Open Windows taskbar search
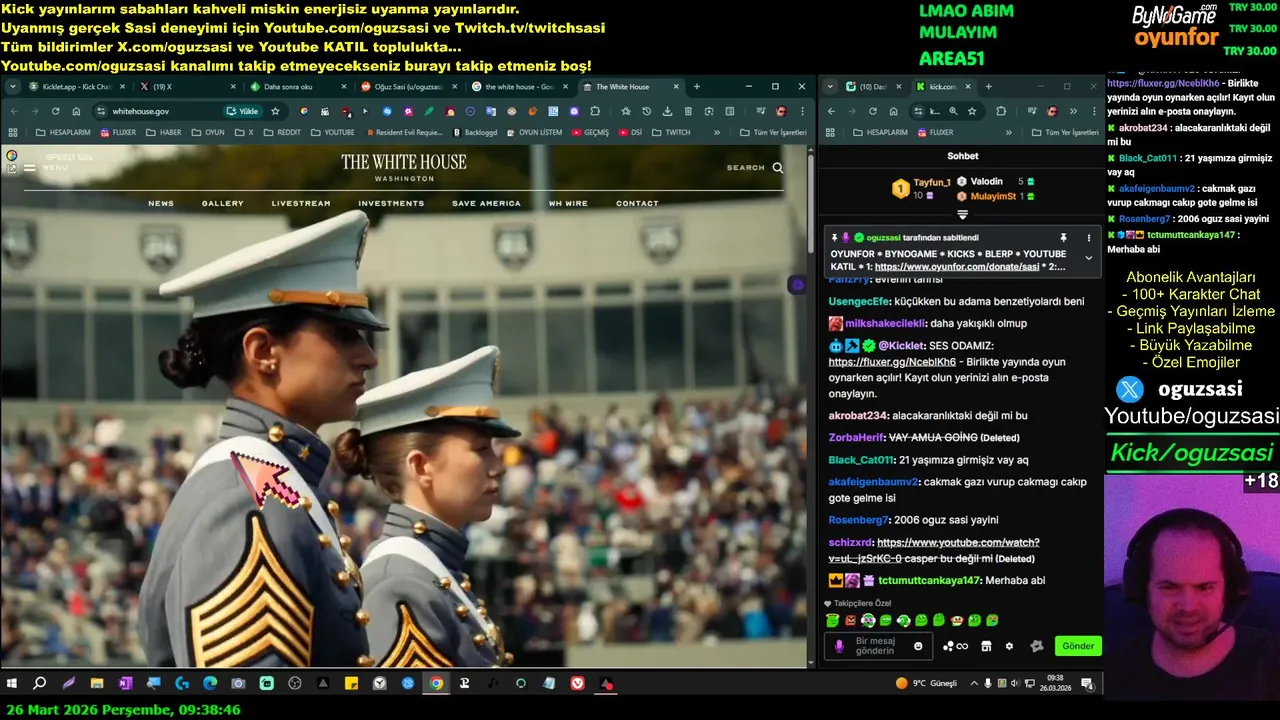 (40, 684)
